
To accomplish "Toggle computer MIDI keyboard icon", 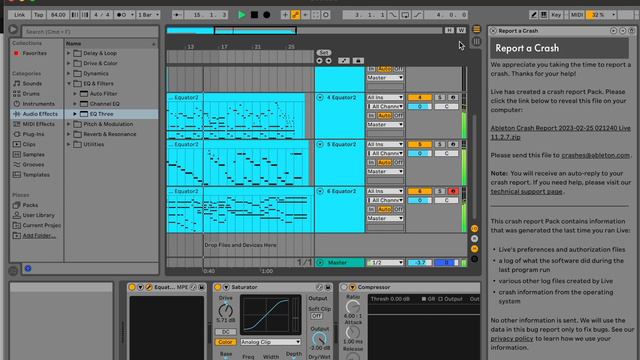I will [x=544, y=15].
